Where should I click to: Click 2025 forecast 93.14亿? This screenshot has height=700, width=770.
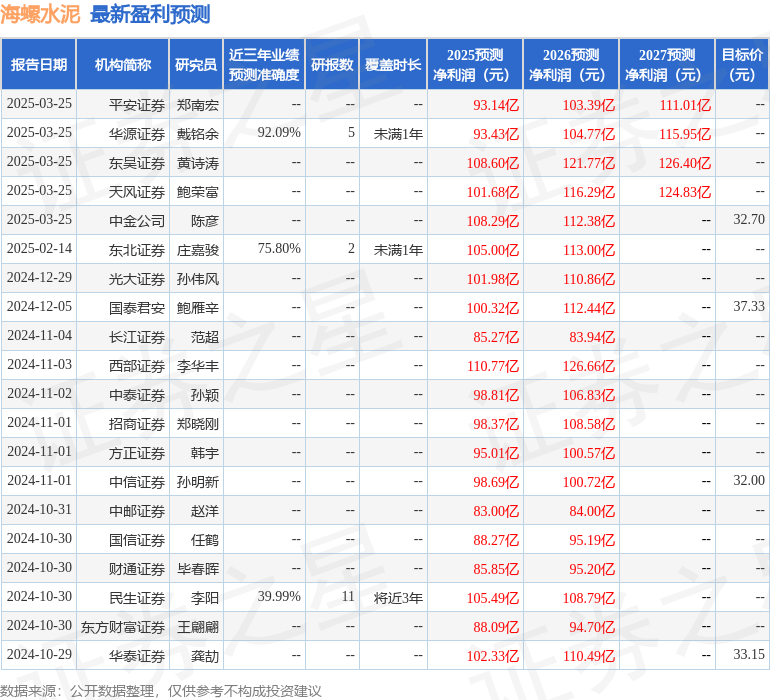[x=496, y=105]
